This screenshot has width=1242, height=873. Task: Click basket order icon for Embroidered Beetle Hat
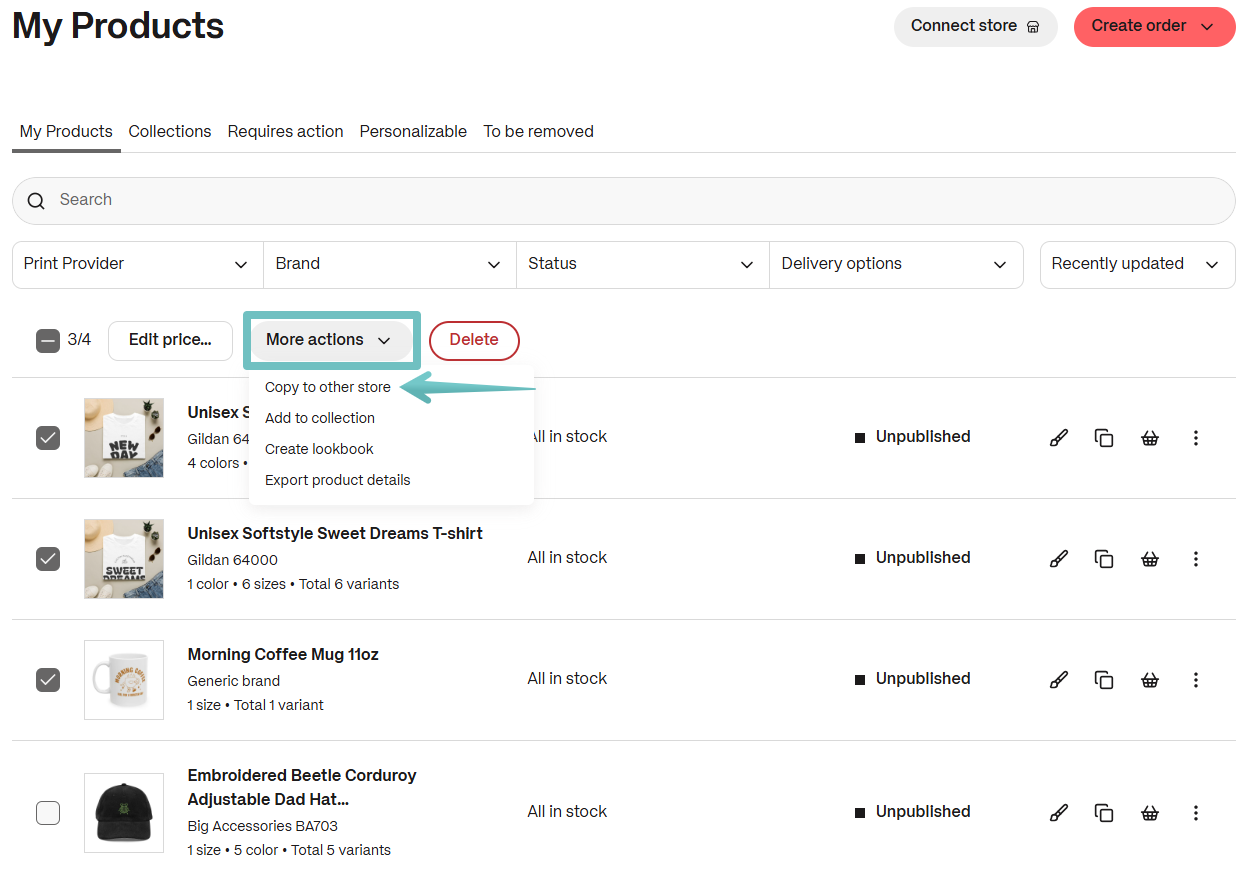[x=1150, y=813]
